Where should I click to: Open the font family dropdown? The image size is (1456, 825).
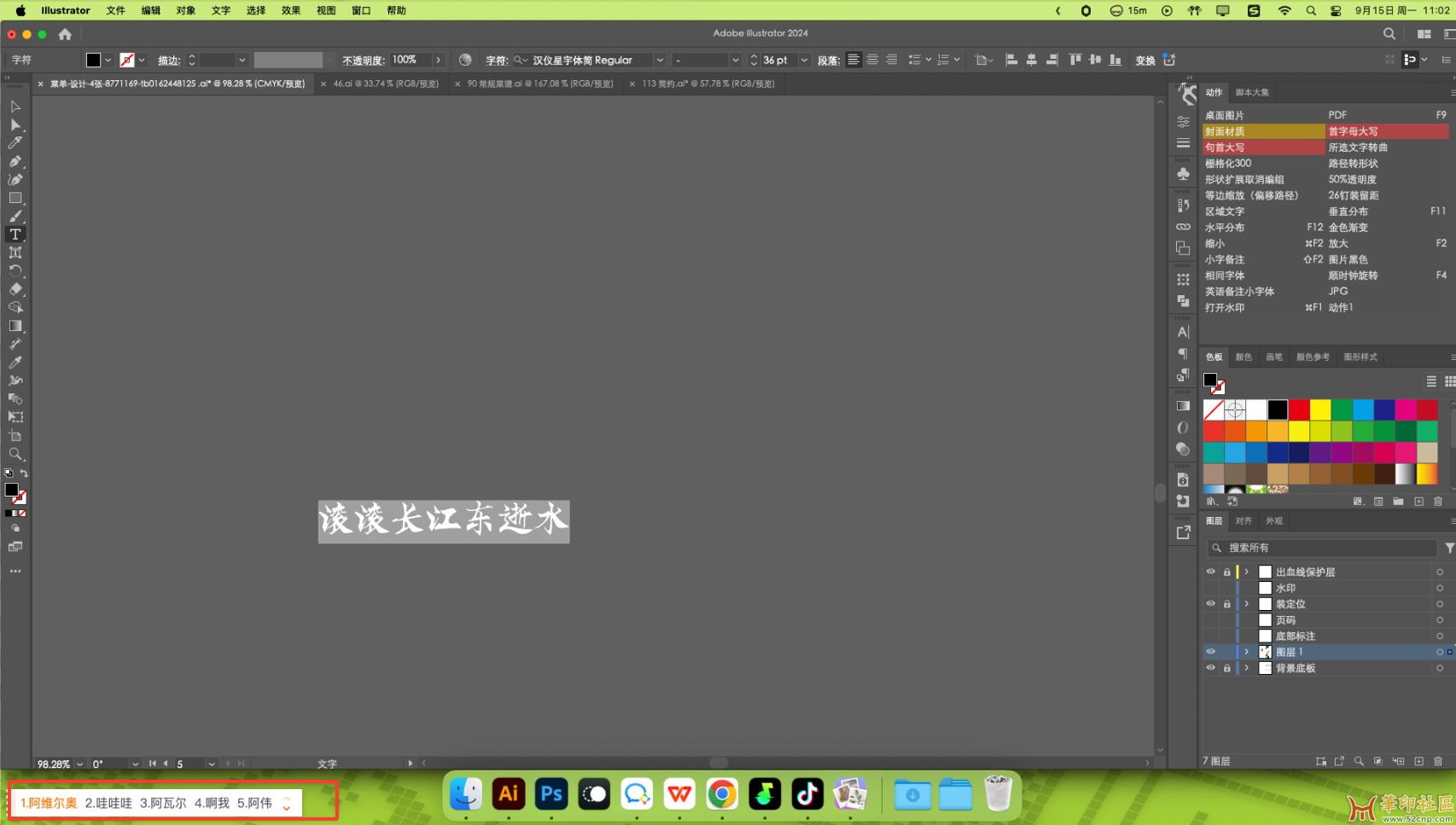660,60
